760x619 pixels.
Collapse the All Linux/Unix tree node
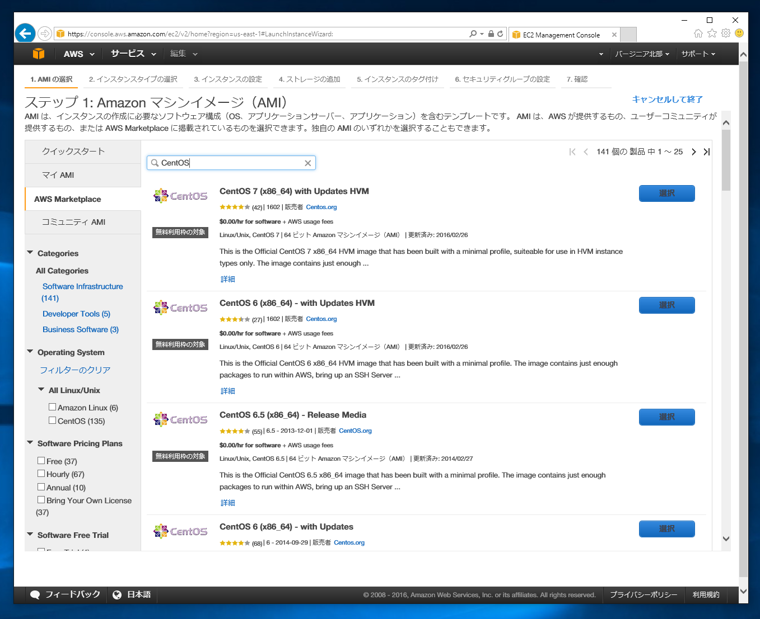click(x=41, y=389)
